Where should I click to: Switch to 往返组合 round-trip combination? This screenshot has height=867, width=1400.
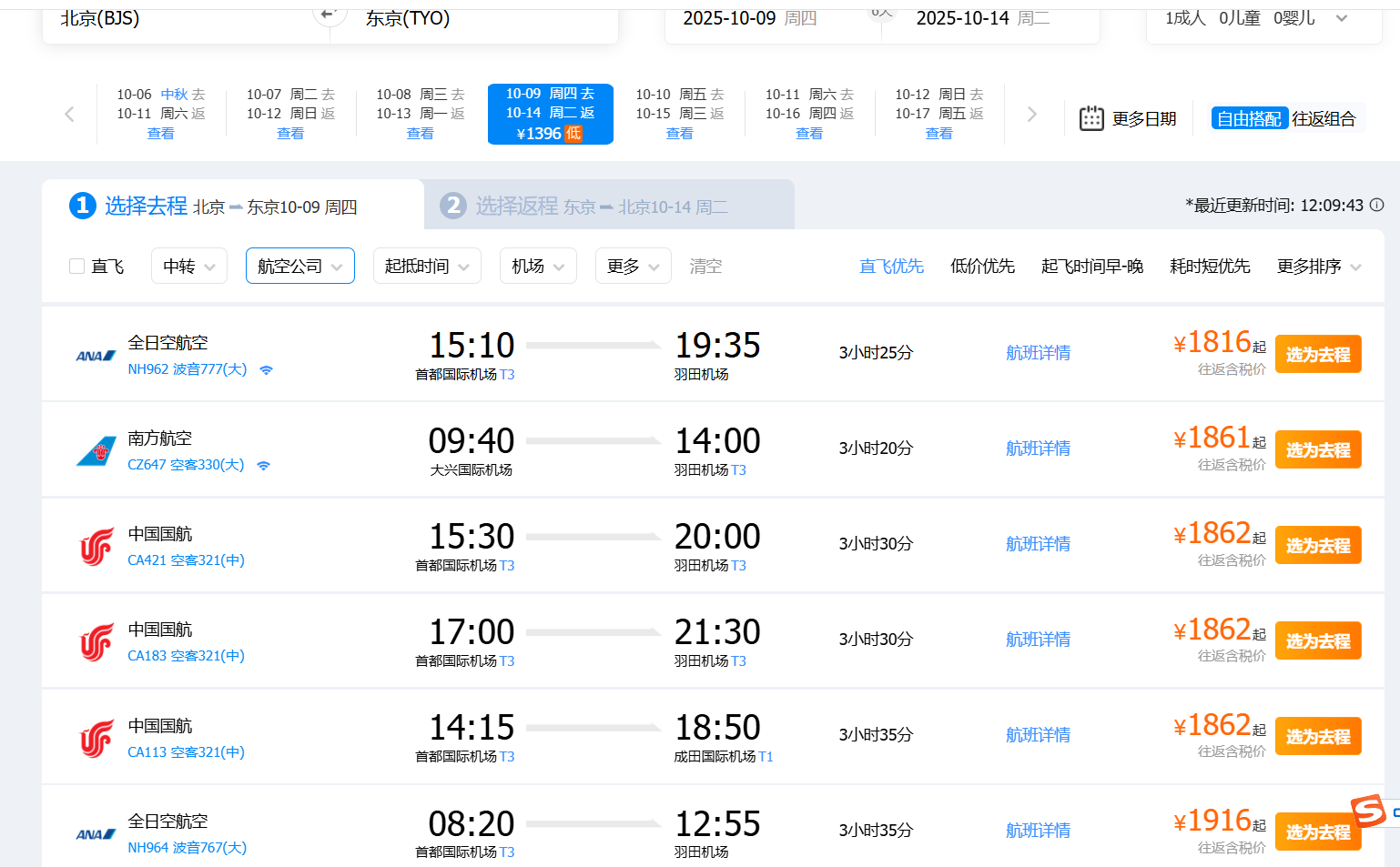pyautogui.click(x=1323, y=118)
